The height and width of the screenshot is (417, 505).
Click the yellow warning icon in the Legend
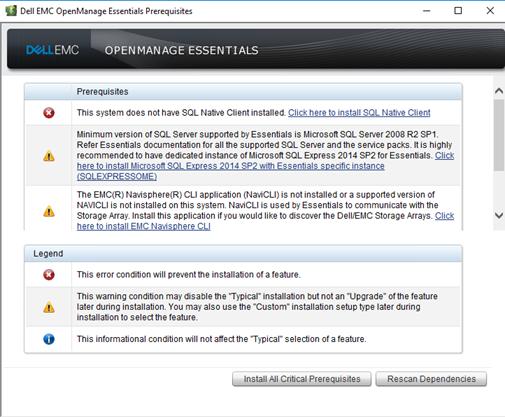(x=49, y=307)
